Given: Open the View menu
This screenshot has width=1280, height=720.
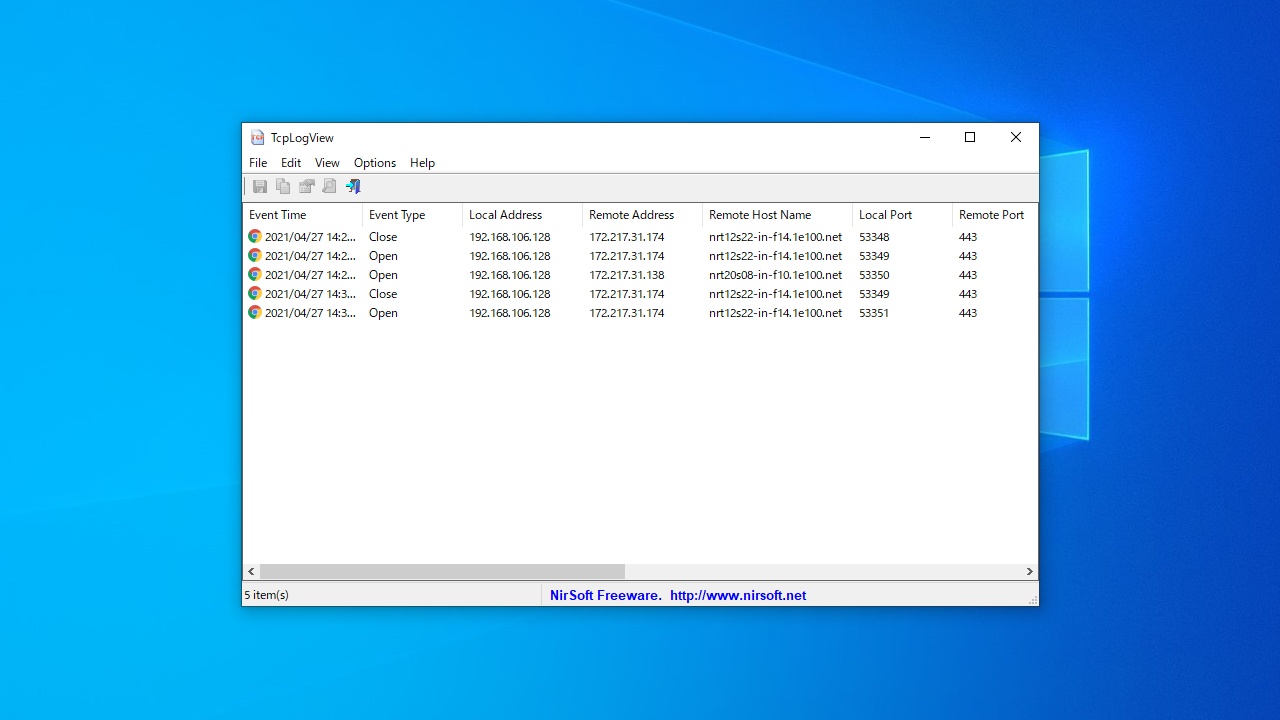Looking at the screenshot, I should tap(327, 163).
